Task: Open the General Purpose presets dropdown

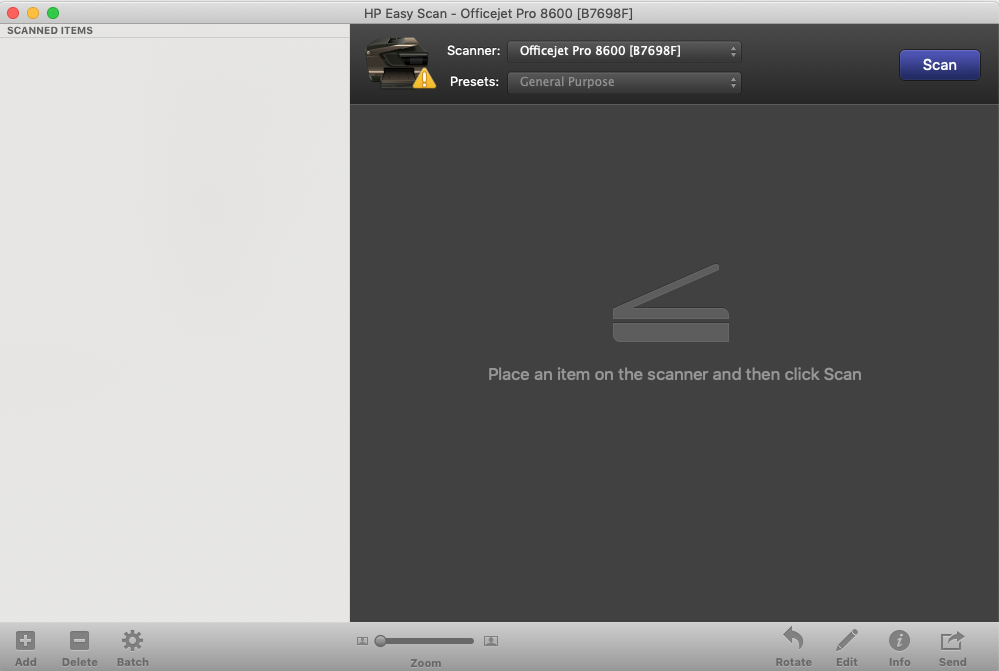Action: (624, 82)
